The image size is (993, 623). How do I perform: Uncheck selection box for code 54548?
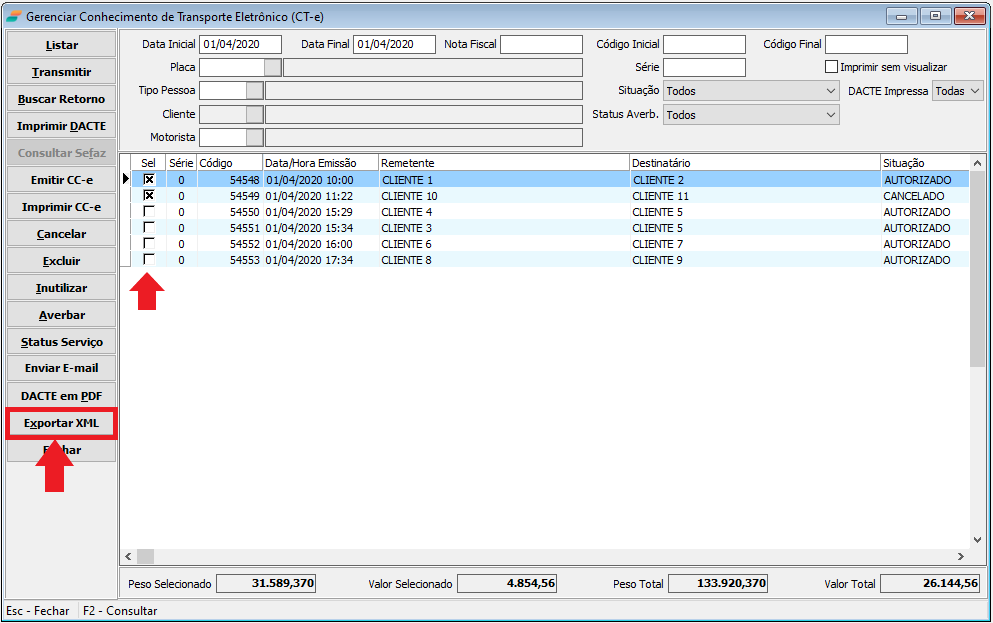(x=149, y=180)
